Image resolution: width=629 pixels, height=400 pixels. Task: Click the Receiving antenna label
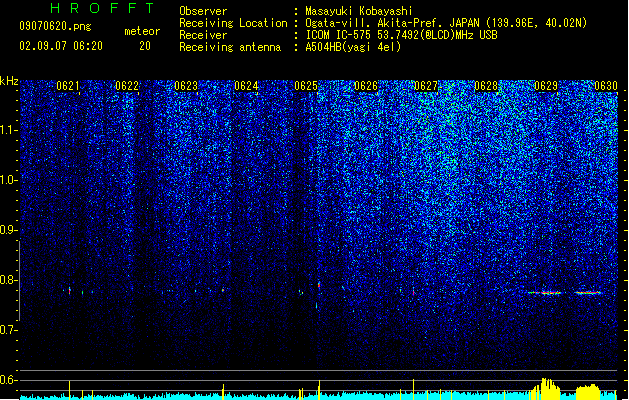[x=230, y=47]
